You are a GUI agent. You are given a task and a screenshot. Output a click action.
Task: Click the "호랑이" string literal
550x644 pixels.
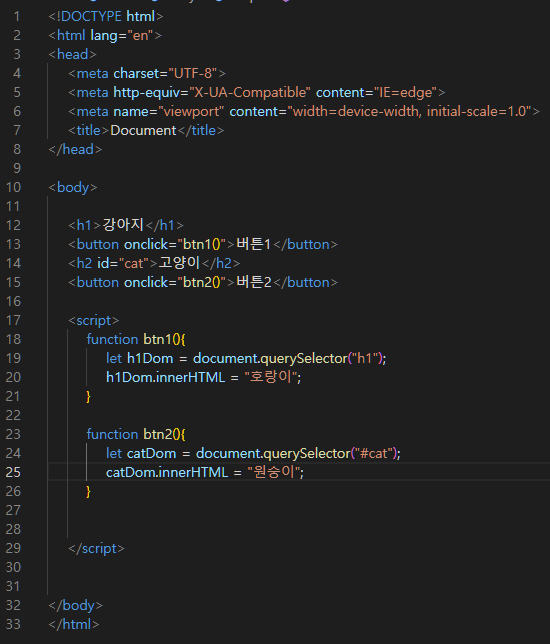(x=271, y=377)
